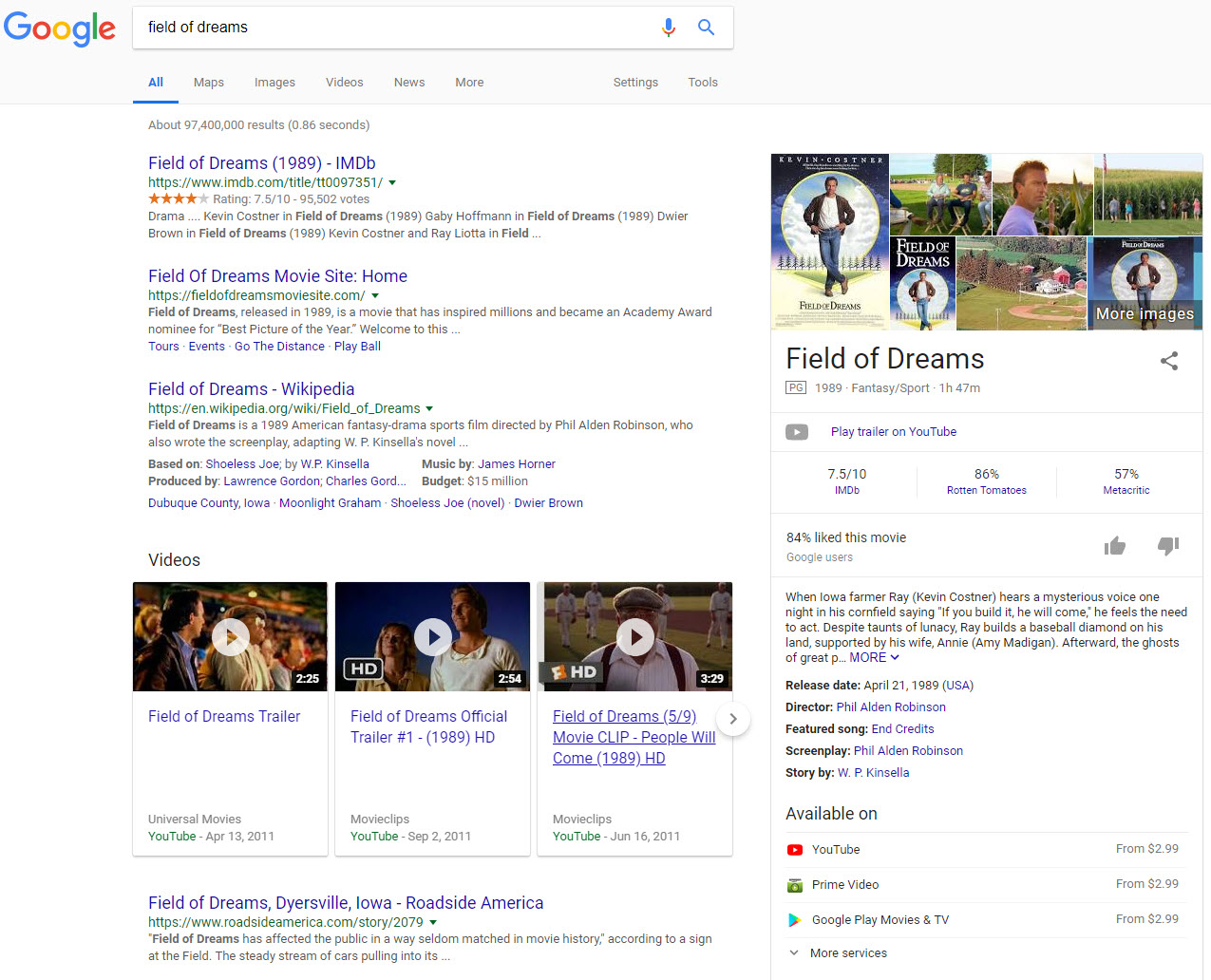1211x980 pixels.
Task: Open the dropdown arrow next to Wikipedia URL
Action: [429, 408]
